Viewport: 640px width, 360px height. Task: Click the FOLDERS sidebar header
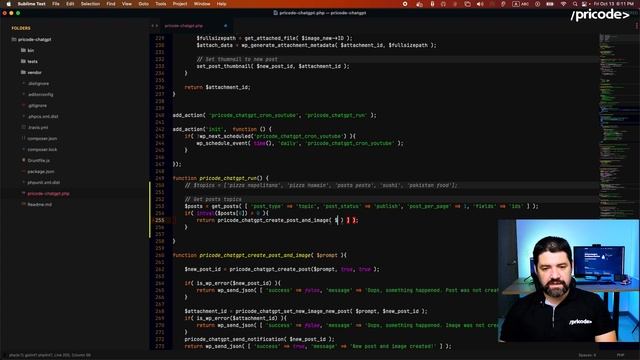point(21,28)
